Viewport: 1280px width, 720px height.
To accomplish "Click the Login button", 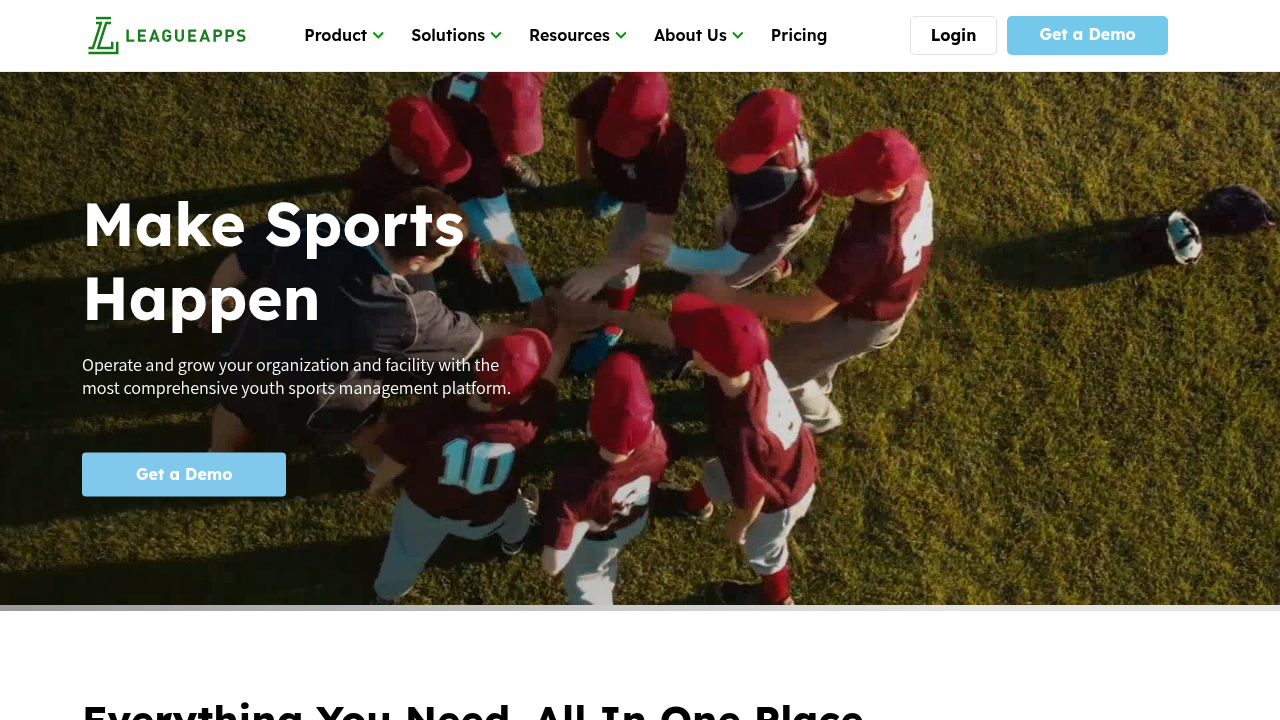I will pyautogui.click(x=953, y=35).
